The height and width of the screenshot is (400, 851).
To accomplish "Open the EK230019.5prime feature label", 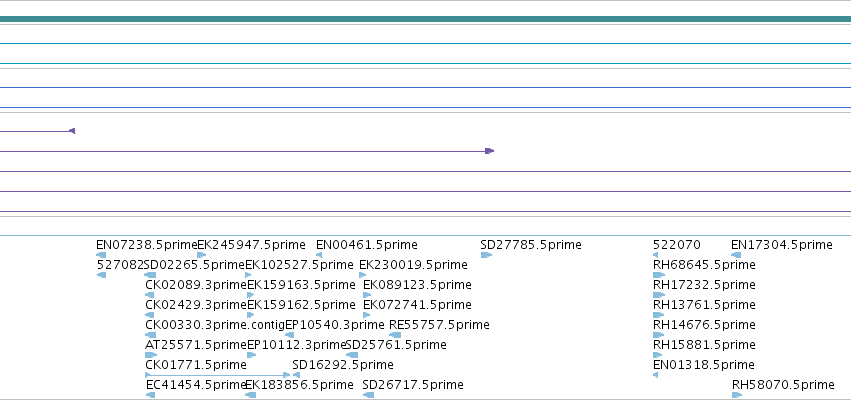I will point(413,265).
